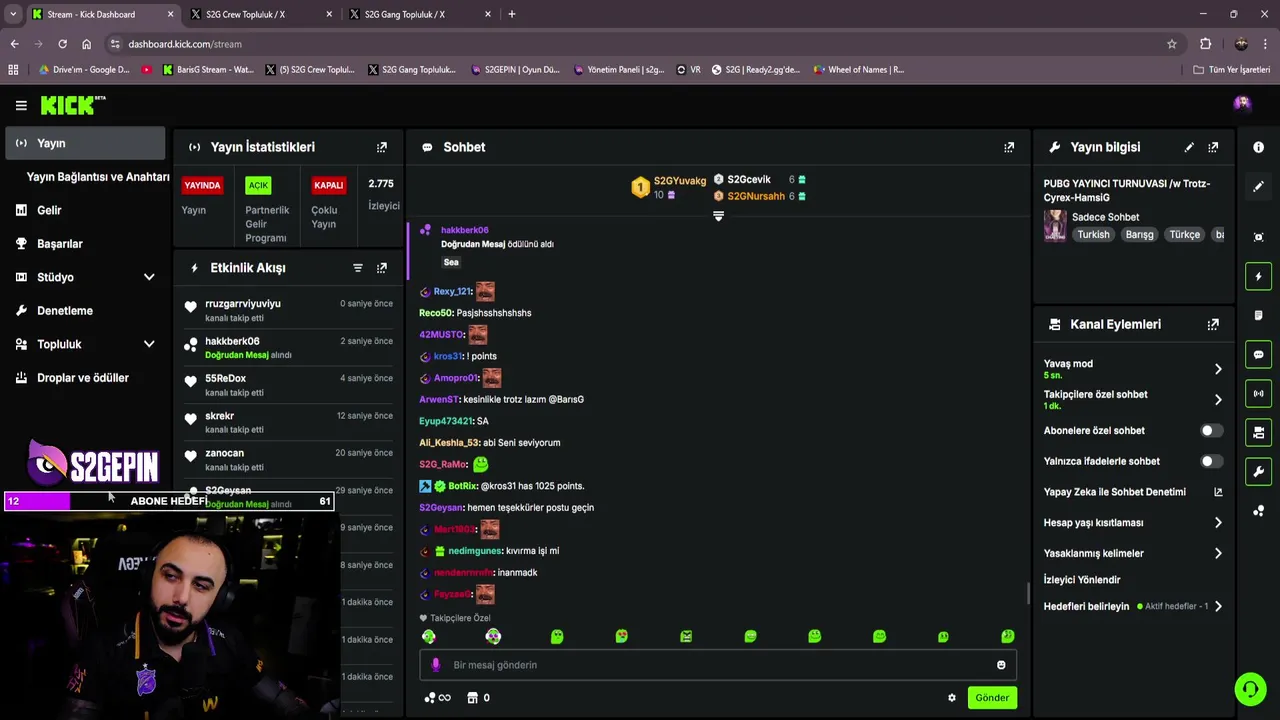Open Yasaklanmış kelimeler arrow
The width and height of the screenshot is (1280, 720).
click(1218, 553)
